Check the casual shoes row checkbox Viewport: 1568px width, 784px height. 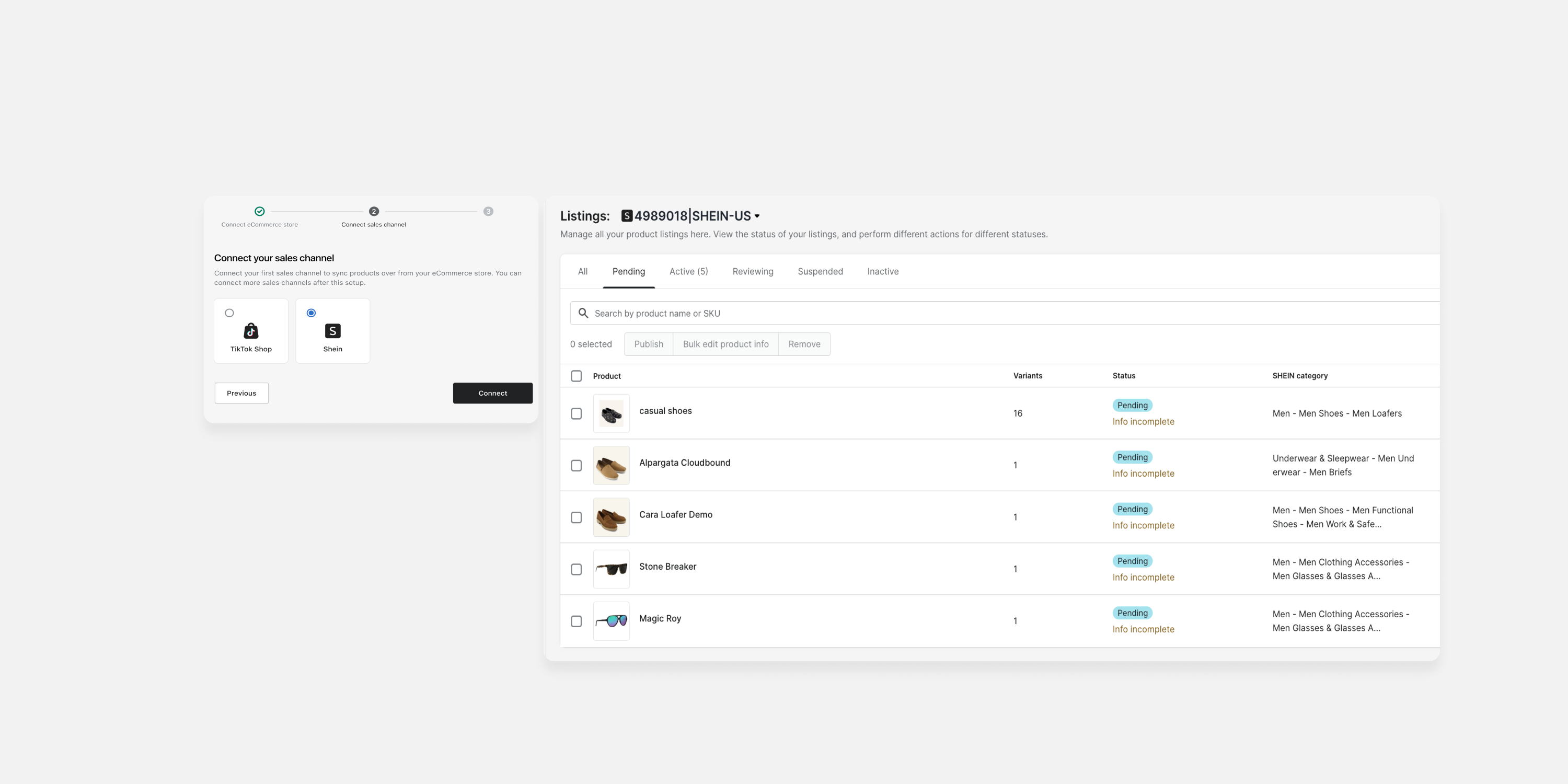[577, 413]
